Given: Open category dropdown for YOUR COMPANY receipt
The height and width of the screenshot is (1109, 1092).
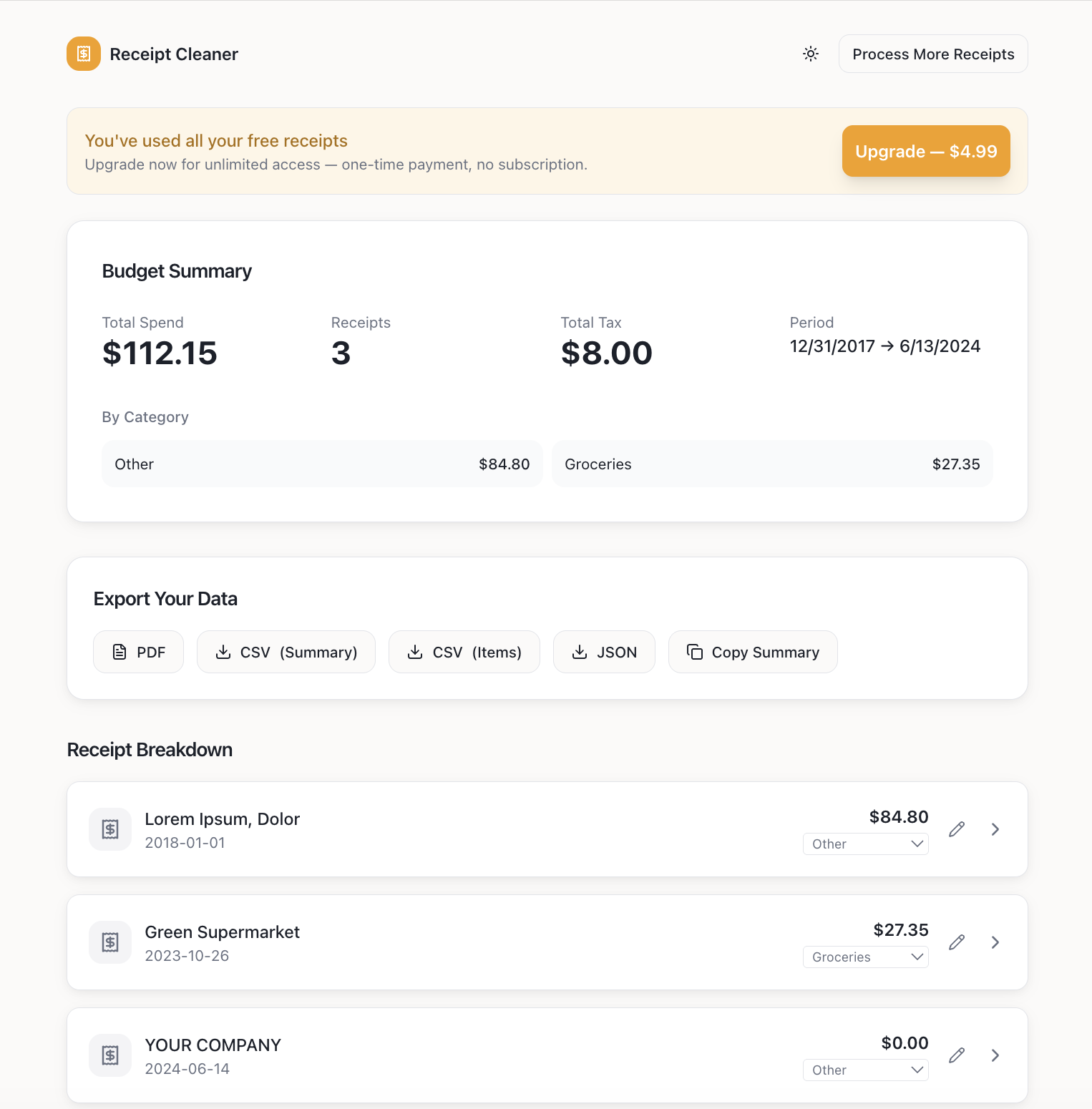Looking at the screenshot, I should 866,1070.
